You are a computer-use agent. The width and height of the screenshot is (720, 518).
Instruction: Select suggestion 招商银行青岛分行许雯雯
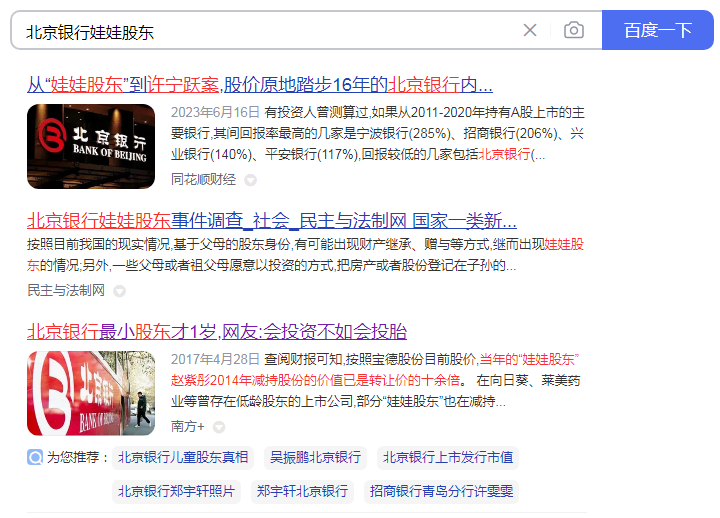pos(441,492)
